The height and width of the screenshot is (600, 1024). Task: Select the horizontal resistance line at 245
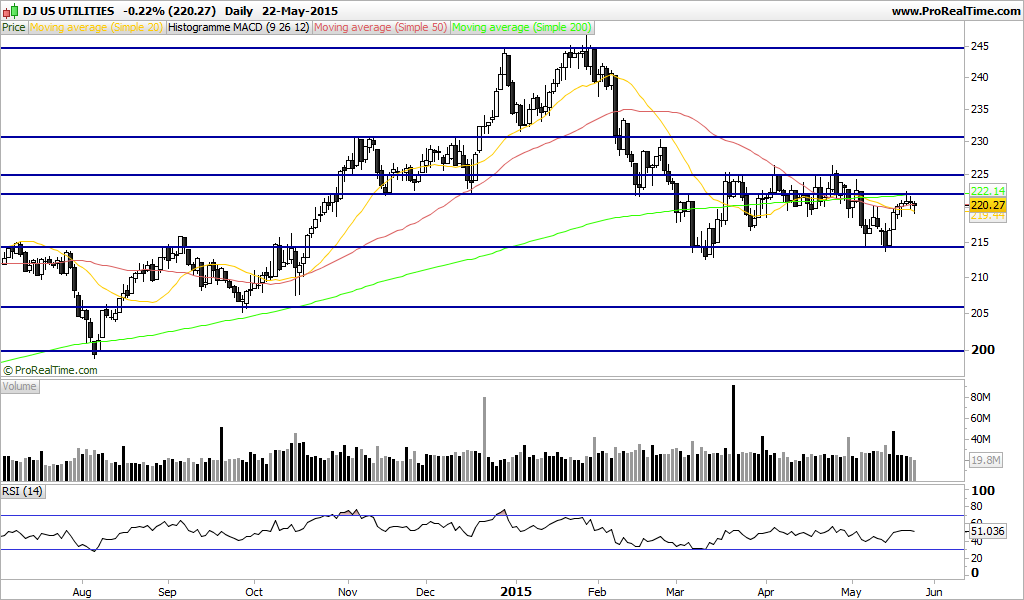(482, 48)
